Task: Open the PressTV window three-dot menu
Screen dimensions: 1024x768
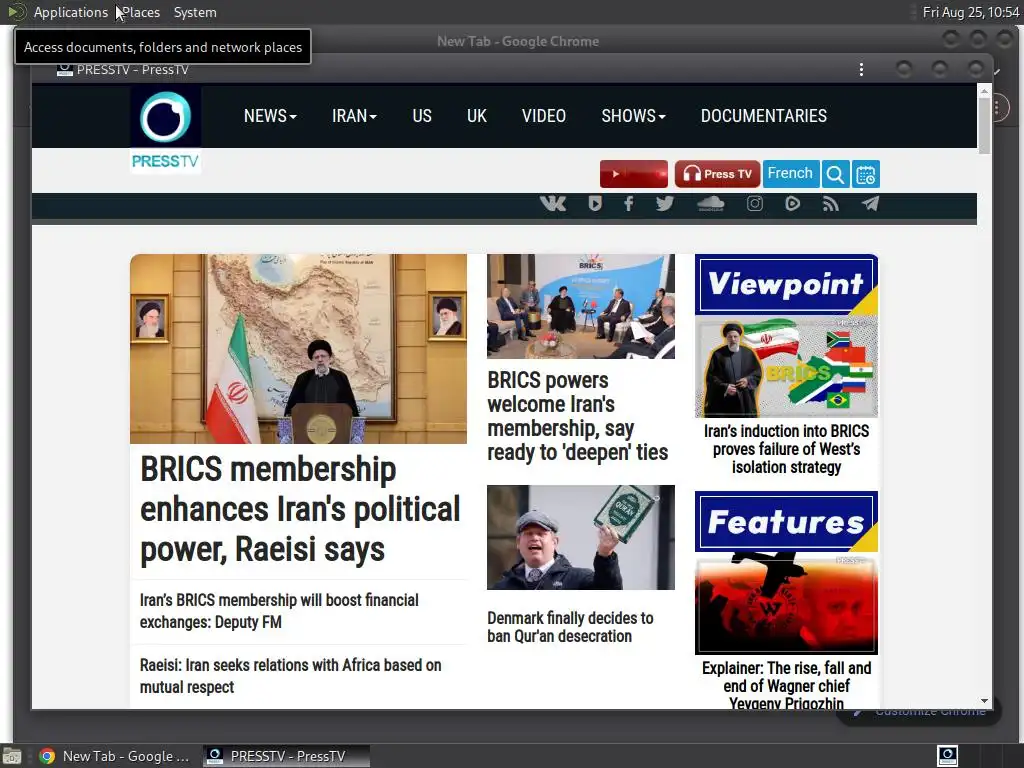Action: pyautogui.click(x=861, y=70)
